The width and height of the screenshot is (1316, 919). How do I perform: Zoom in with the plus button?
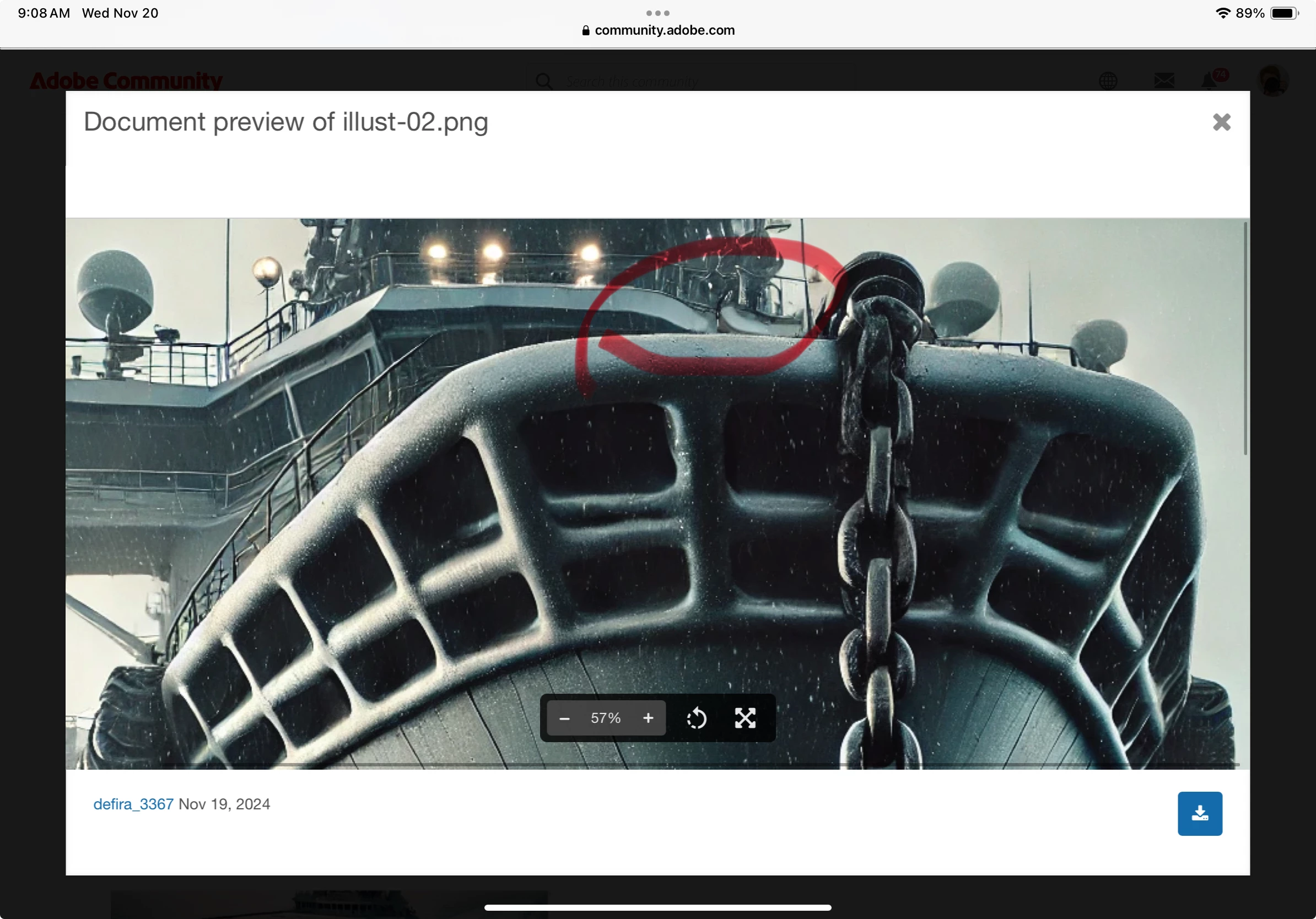[x=648, y=718]
